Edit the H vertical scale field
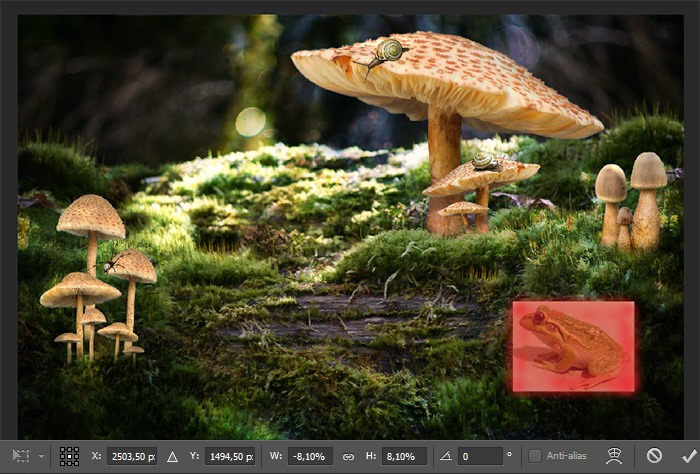The image size is (700, 474). coord(404,456)
